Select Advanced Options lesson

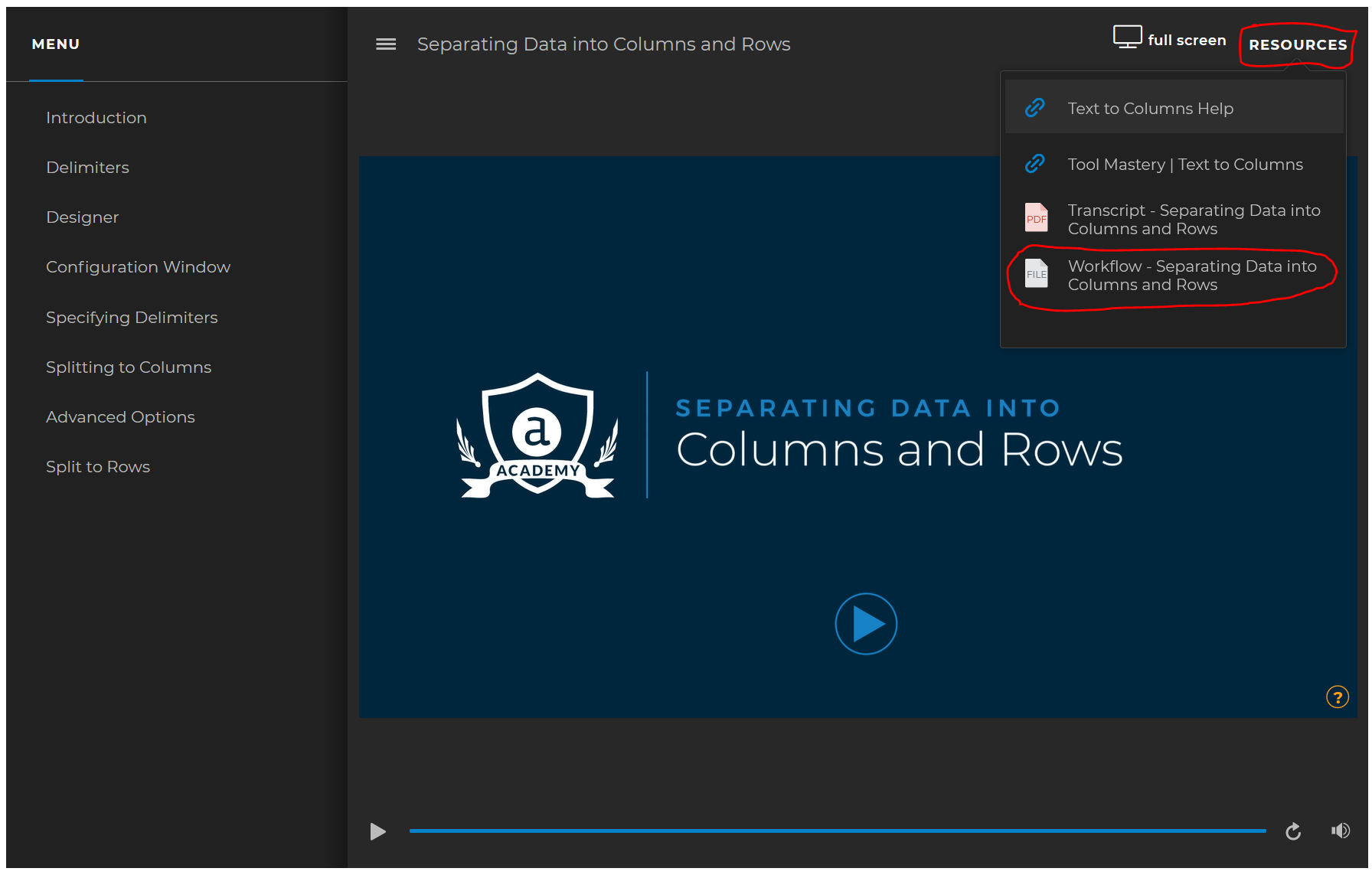(120, 416)
